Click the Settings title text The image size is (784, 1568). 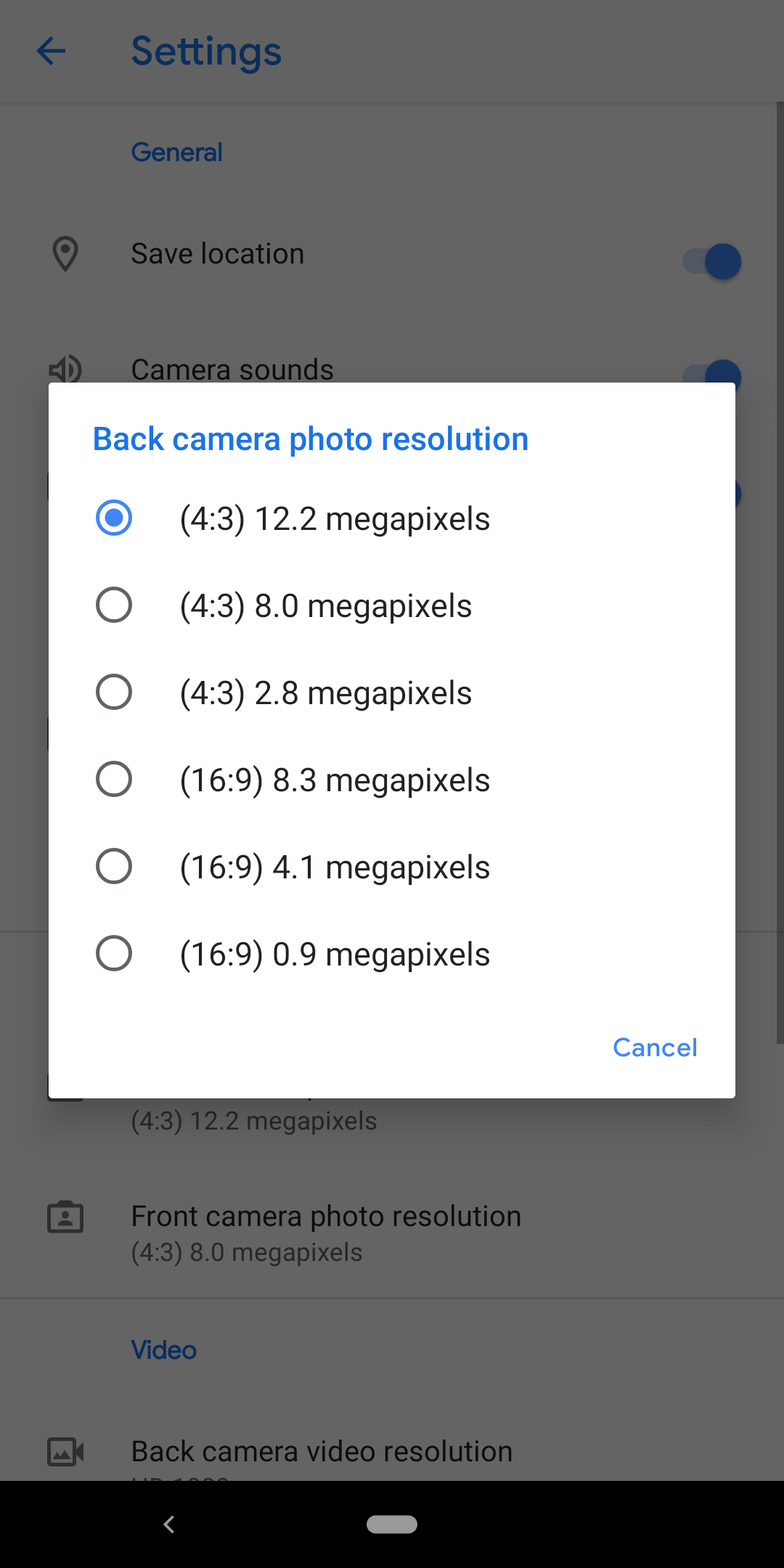point(206,52)
